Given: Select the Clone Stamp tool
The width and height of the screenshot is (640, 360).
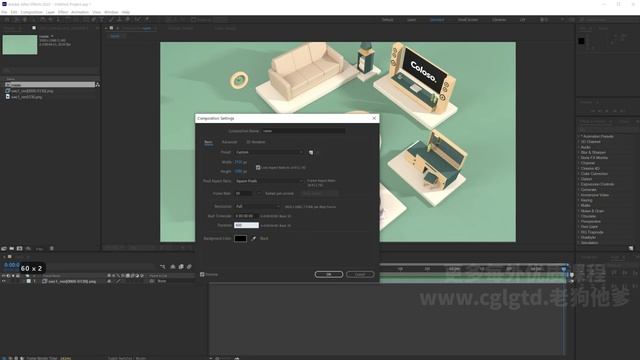Looking at the screenshot, I should click(119, 19).
